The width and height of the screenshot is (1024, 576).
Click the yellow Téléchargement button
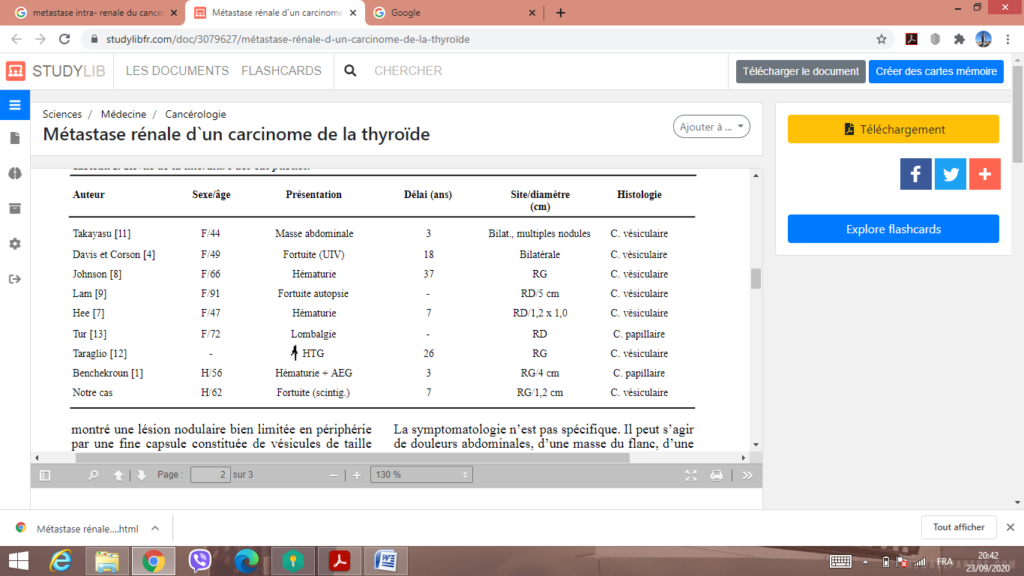coord(893,129)
